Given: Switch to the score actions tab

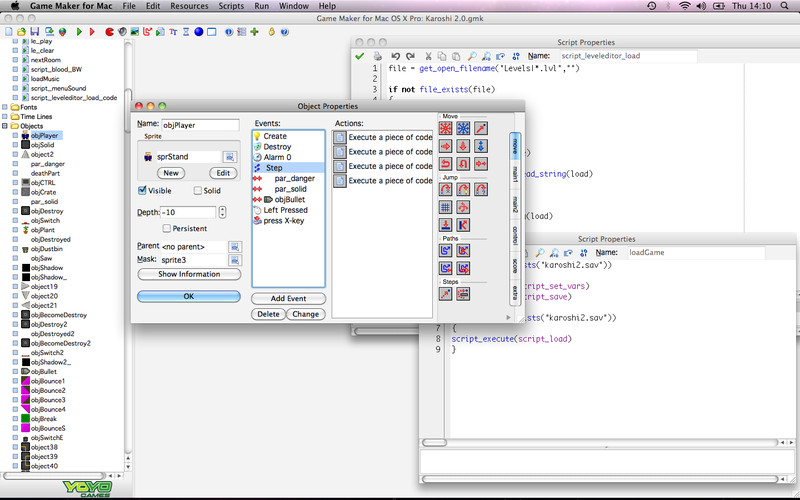Looking at the screenshot, I should (x=515, y=266).
